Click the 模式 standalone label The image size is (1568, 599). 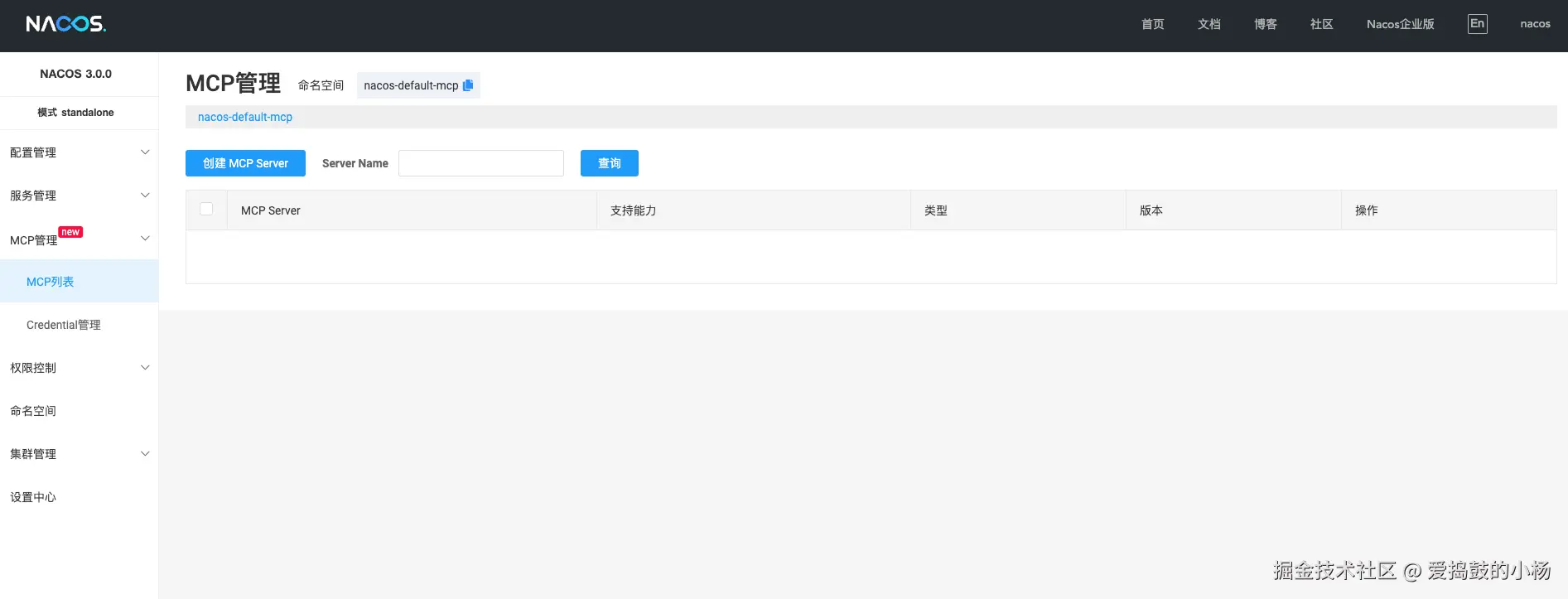[x=75, y=113]
